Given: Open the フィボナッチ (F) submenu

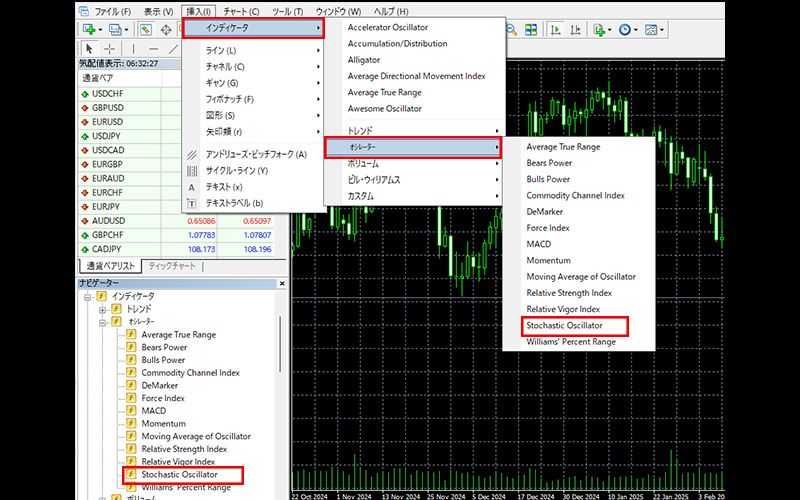Looking at the screenshot, I should 254,99.
